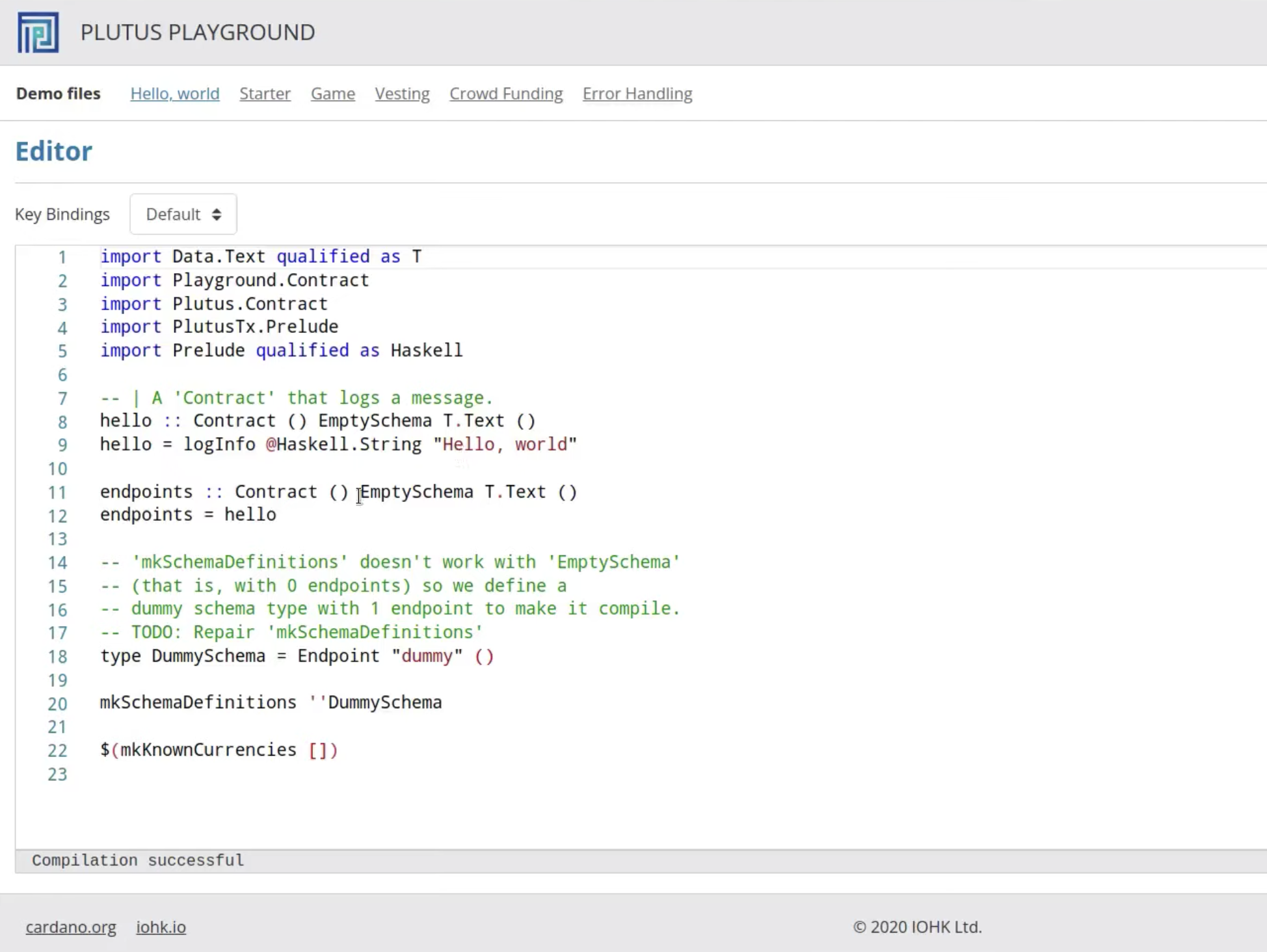The image size is (1267, 952).
Task: Click line number 1 in the gutter
Action: tap(62, 257)
